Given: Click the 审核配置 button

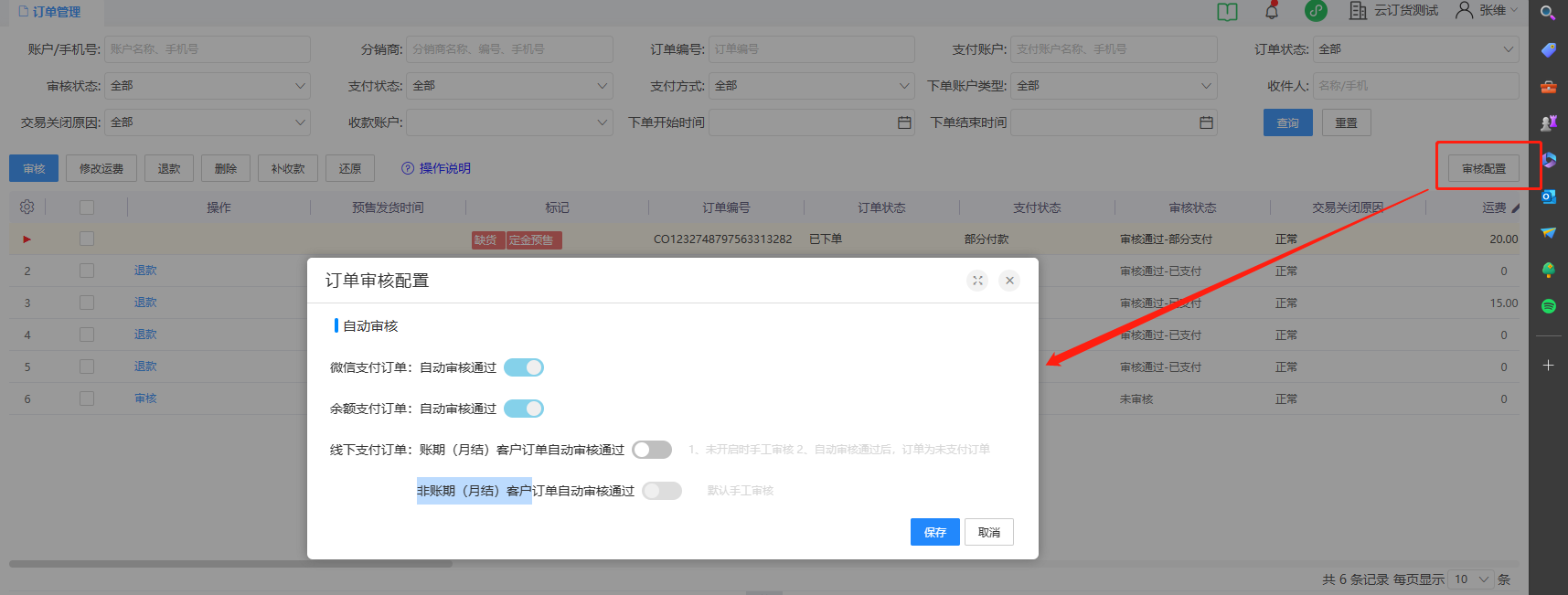Looking at the screenshot, I should (1484, 168).
